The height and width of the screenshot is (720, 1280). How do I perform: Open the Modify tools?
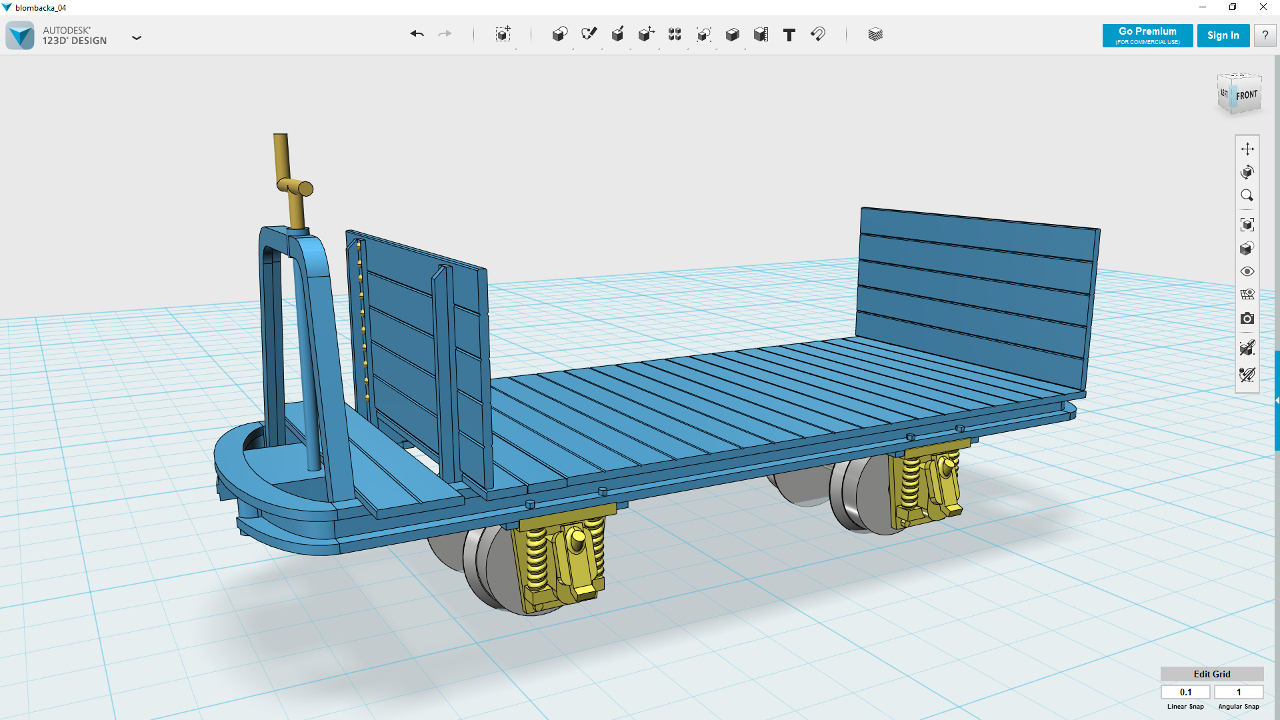click(647, 34)
